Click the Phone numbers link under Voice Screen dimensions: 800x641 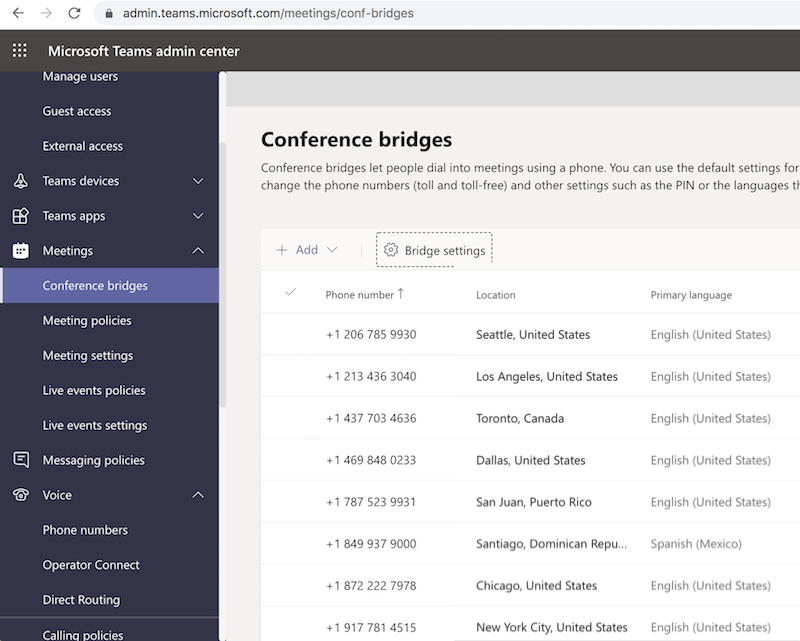point(86,529)
